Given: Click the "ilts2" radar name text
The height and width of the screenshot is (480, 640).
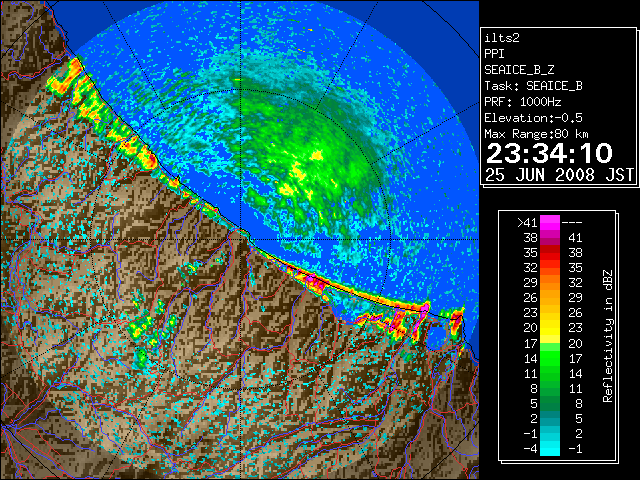Looking at the screenshot, I should click(x=502, y=38).
